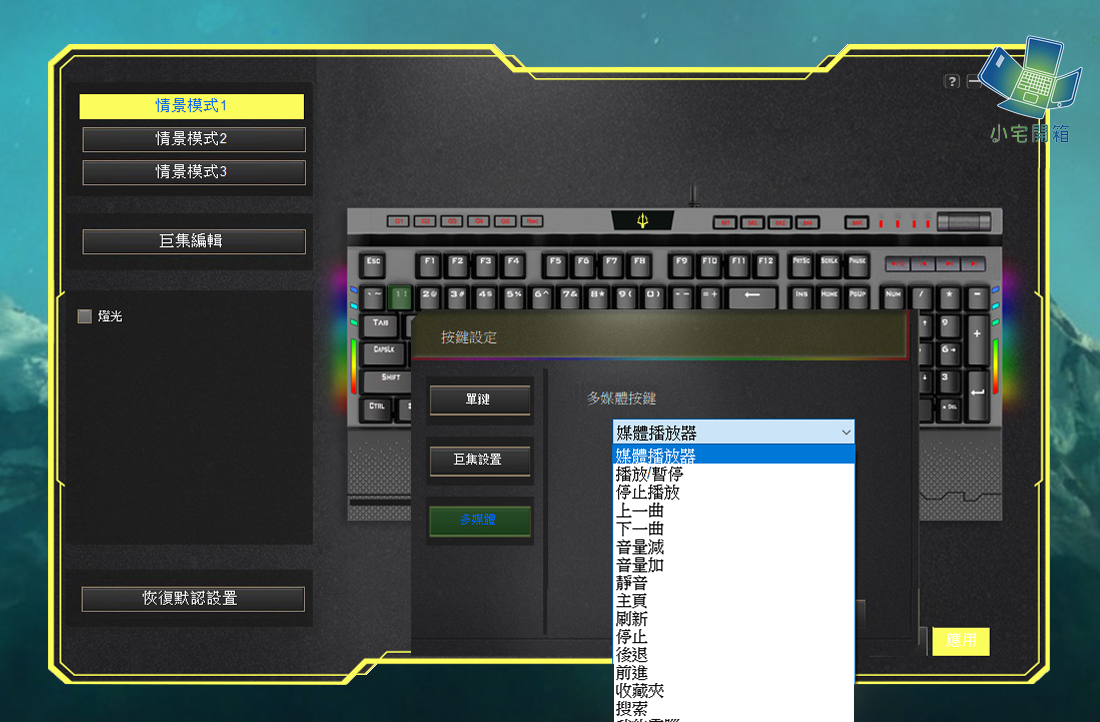The height and width of the screenshot is (722, 1100).
Task: Select the G4 macro key
Action: (x=478, y=221)
